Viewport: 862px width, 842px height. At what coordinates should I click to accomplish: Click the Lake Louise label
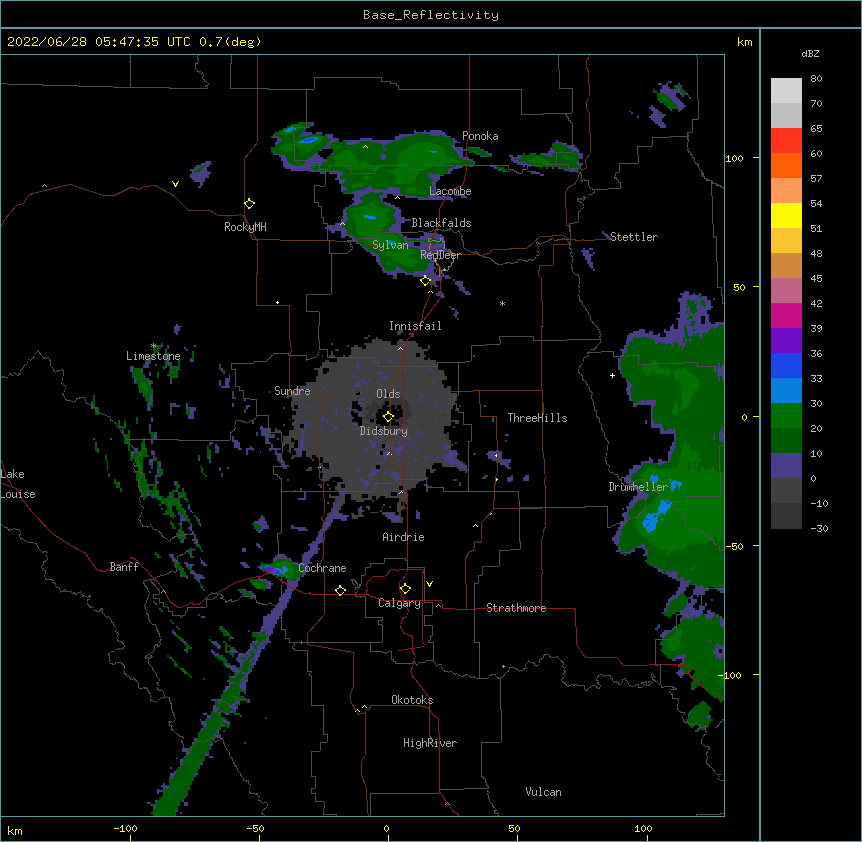click(x=18, y=484)
